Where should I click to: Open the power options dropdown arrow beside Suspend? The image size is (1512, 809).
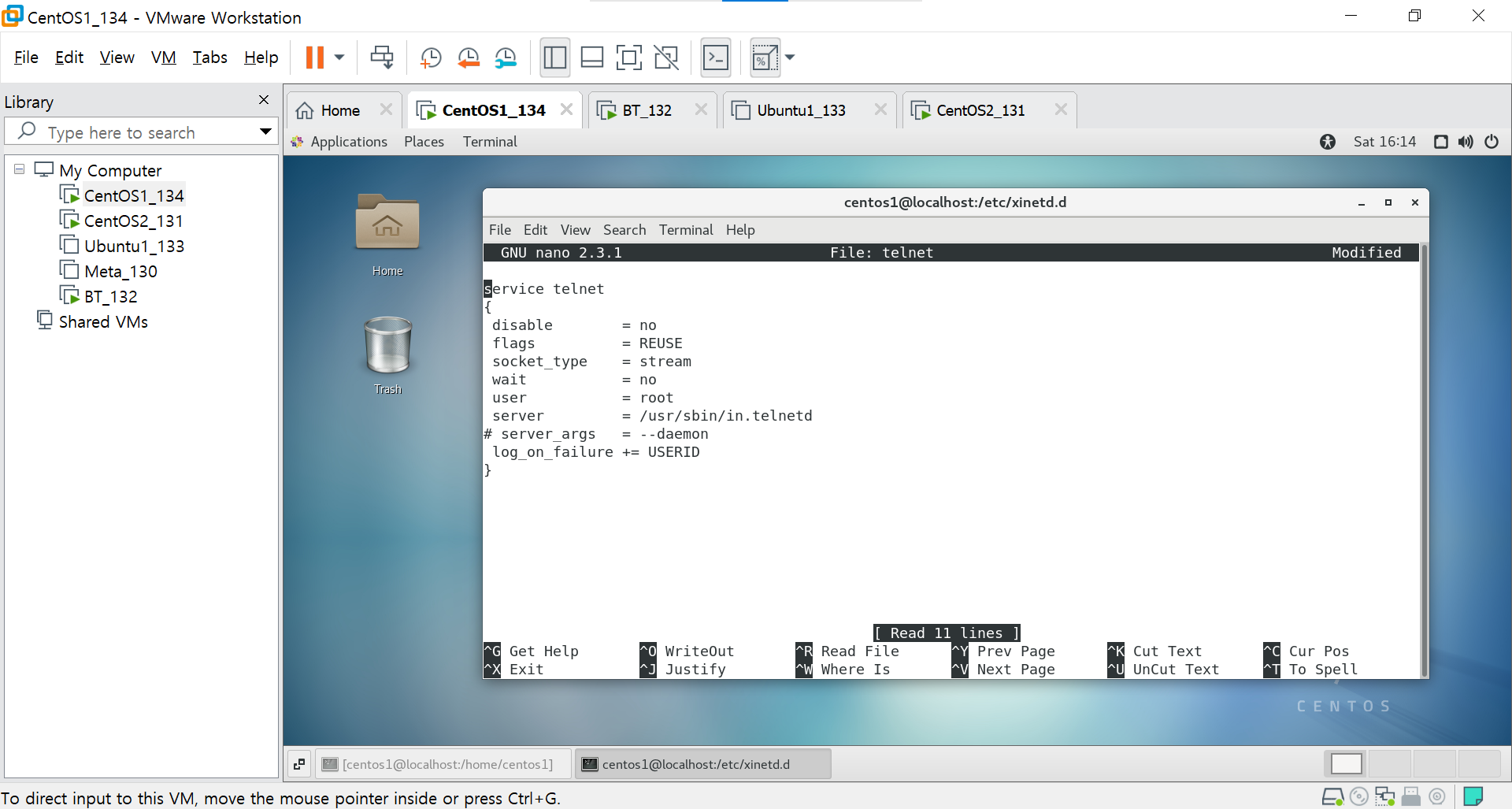pos(339,58)
